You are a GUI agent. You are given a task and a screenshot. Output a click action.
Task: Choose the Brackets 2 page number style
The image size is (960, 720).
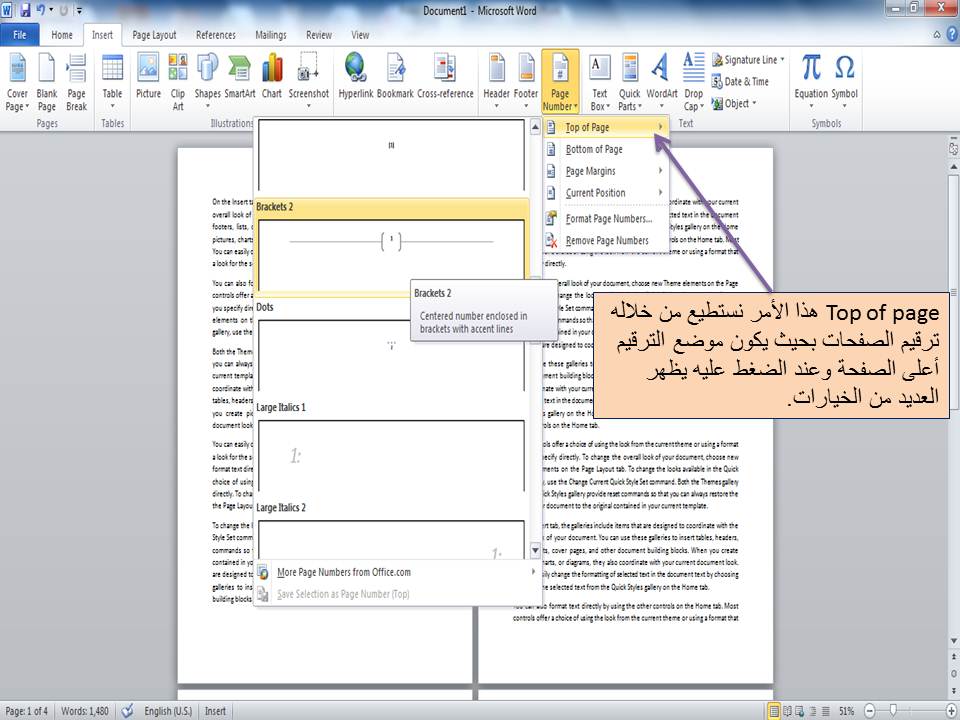(391, 247)
